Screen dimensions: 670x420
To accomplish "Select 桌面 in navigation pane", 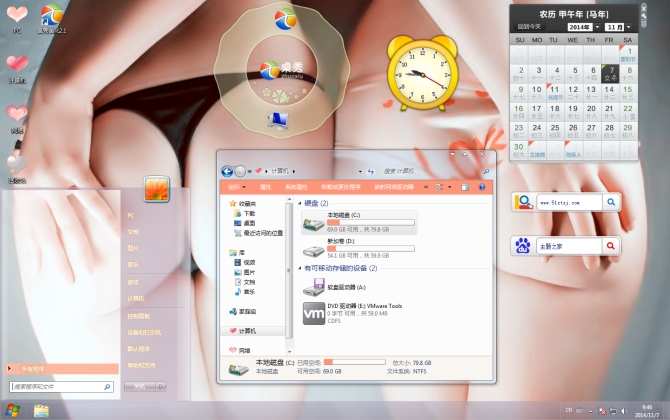I will [x=249, y=223].
